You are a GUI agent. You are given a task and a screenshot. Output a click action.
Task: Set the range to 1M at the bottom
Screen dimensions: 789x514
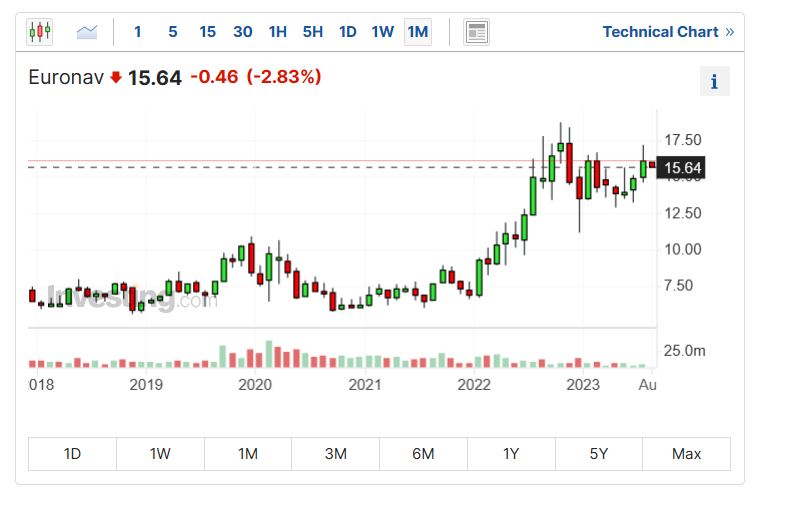248,454
